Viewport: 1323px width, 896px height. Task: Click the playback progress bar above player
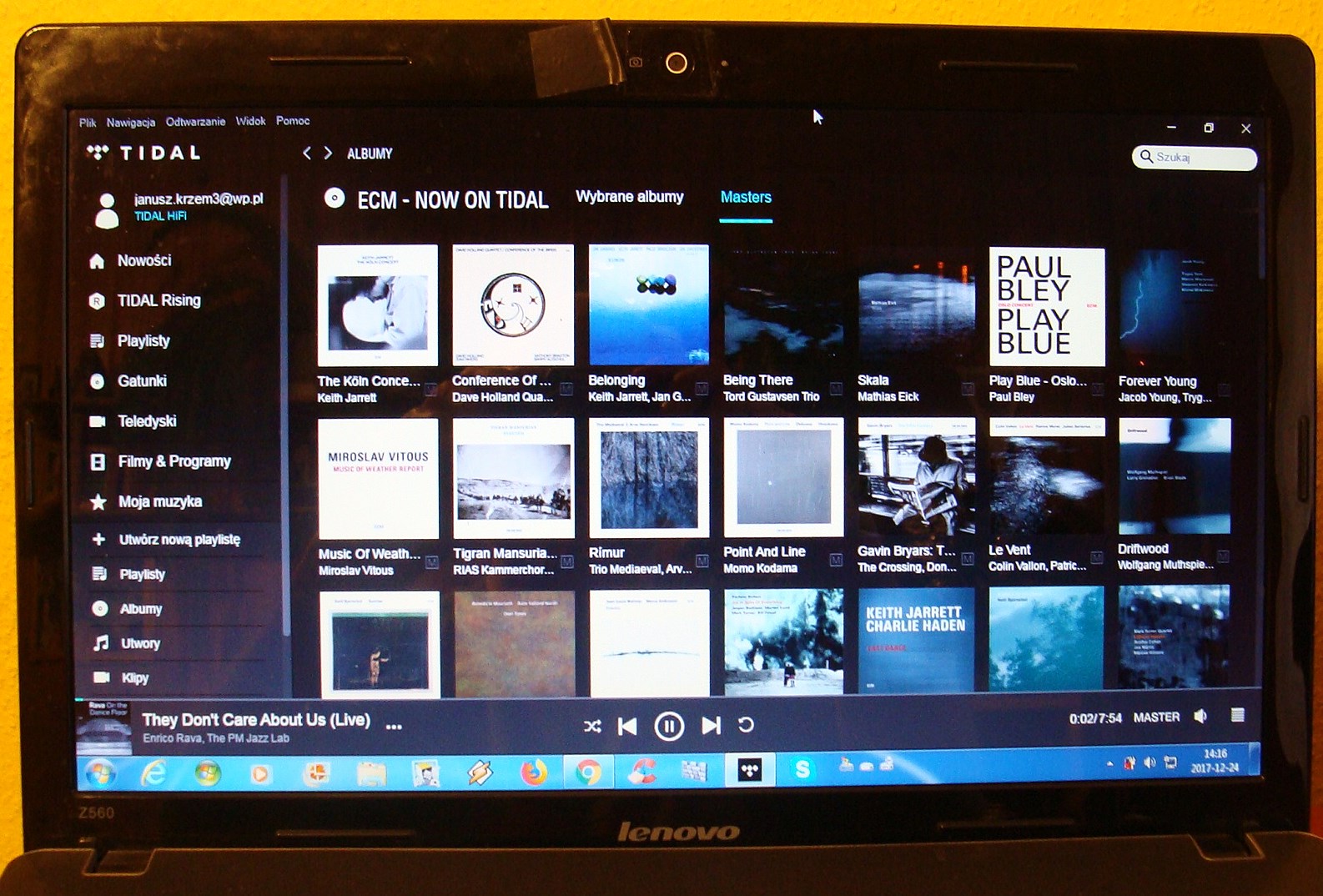tap(667, 699)
